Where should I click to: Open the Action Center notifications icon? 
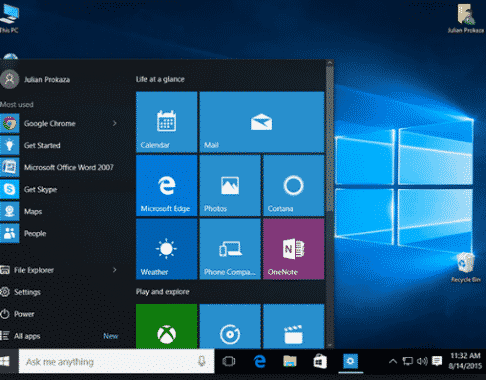pyautogui.click(x=437, y=361)
